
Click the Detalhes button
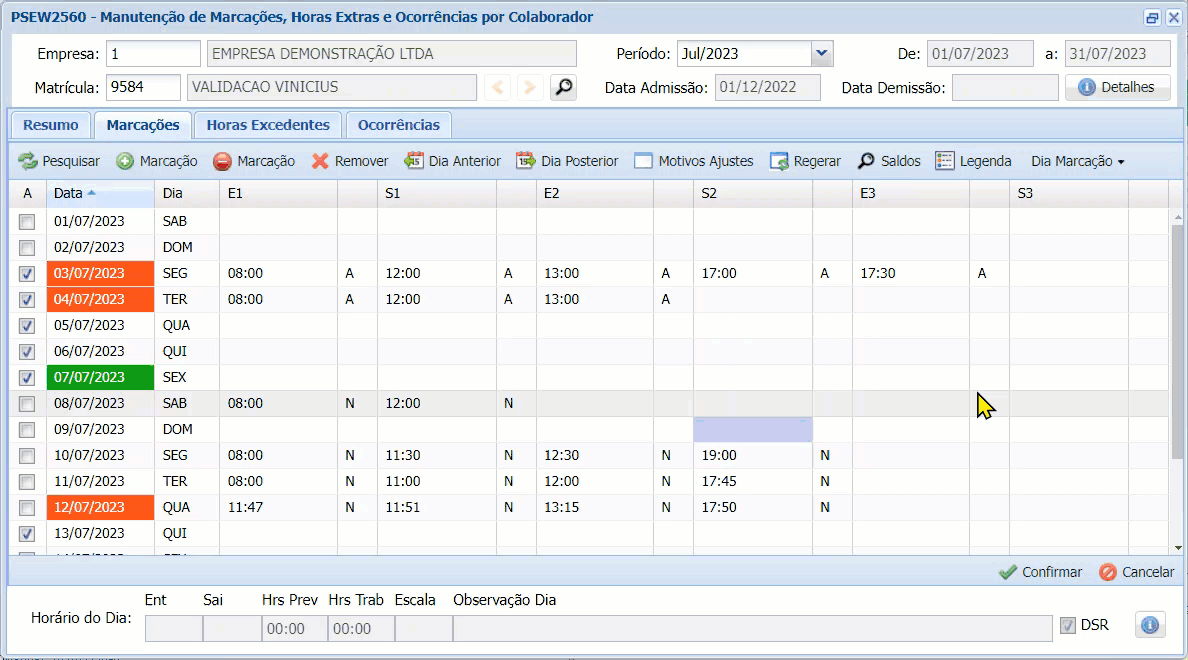pyautogui.click(x=1117, y=88)
